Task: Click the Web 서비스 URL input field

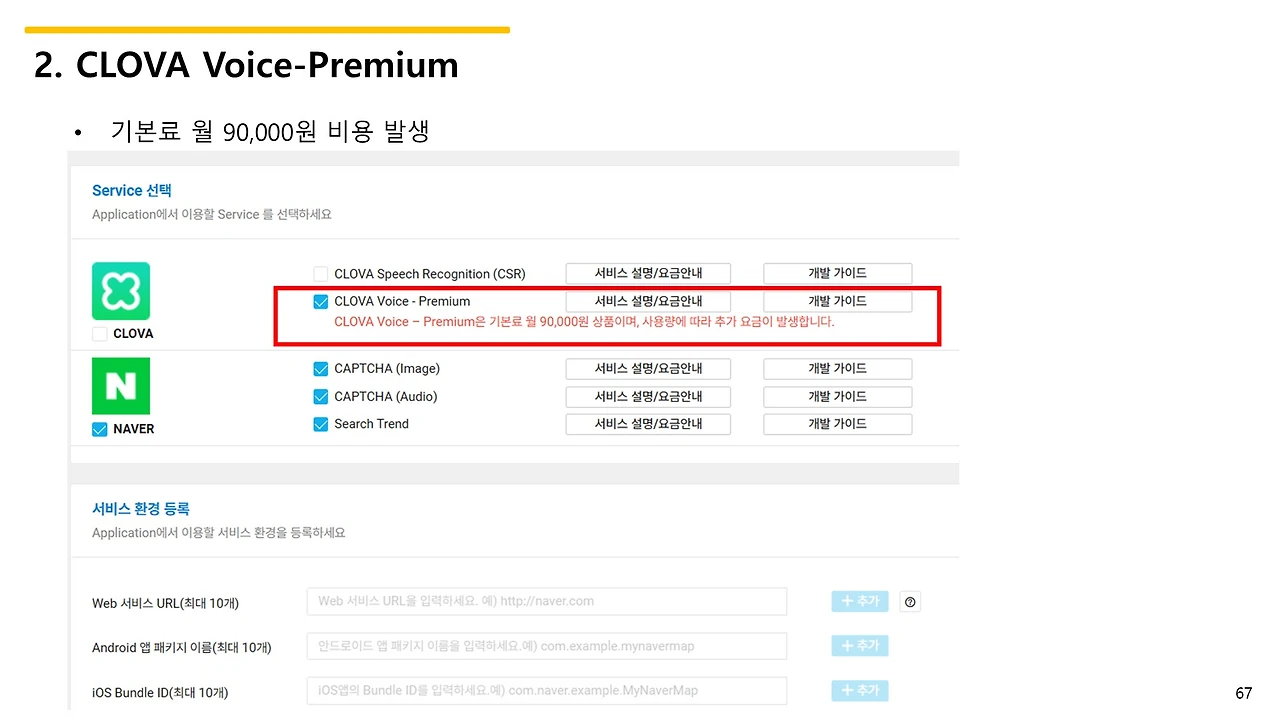Action: [547, 601]
